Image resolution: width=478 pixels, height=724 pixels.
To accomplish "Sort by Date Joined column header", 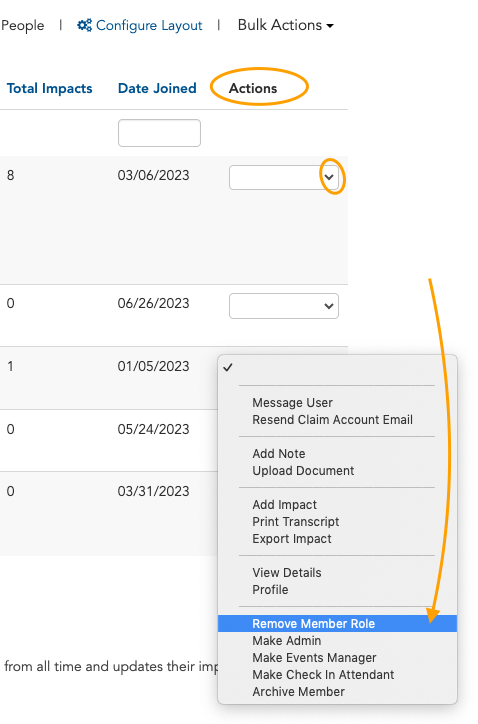I will 157,88.
